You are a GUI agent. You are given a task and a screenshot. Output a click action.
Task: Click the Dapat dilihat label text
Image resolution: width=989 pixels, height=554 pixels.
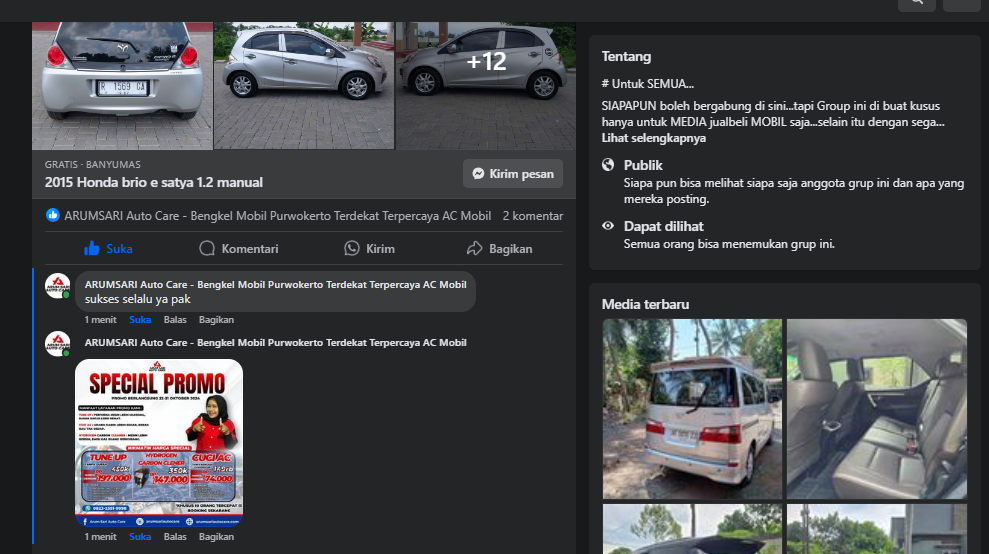point(664,227)
